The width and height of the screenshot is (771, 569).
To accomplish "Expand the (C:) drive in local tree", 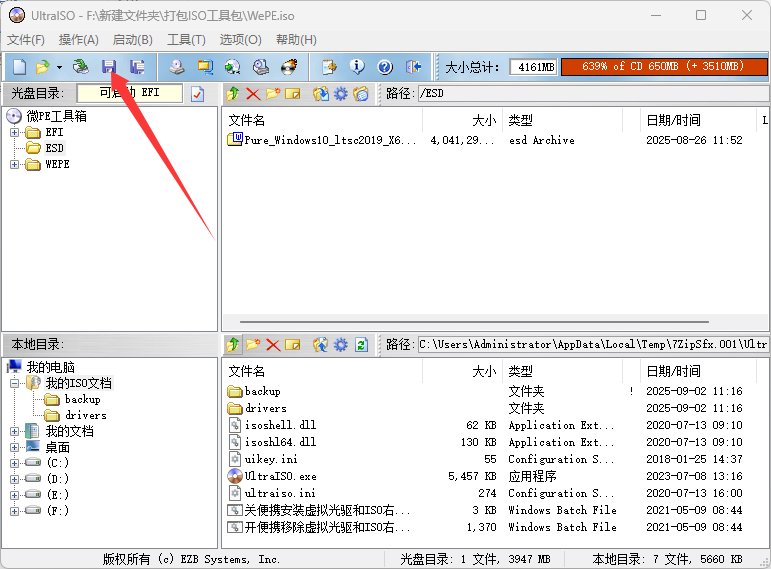I will point(15,463).
